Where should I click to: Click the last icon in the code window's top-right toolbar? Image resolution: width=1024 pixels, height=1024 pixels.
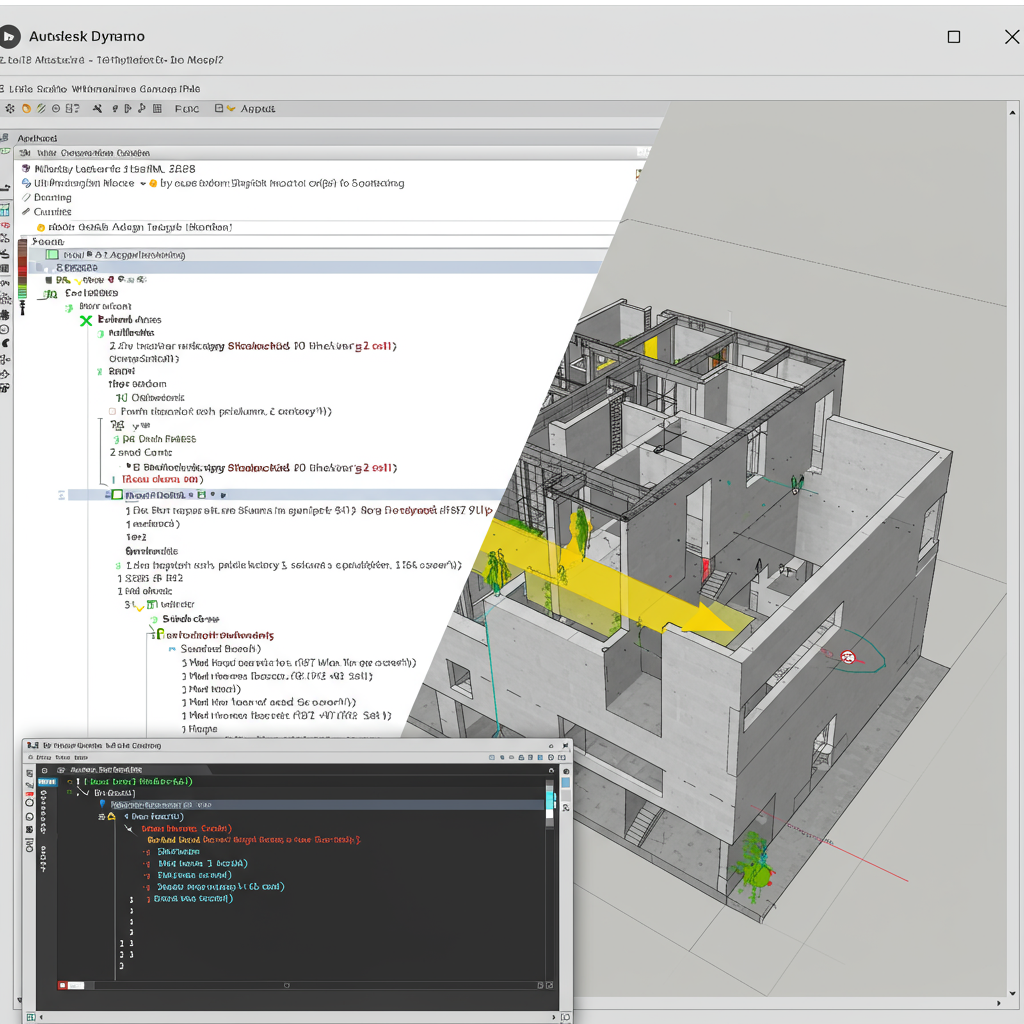tap(562, 758)
